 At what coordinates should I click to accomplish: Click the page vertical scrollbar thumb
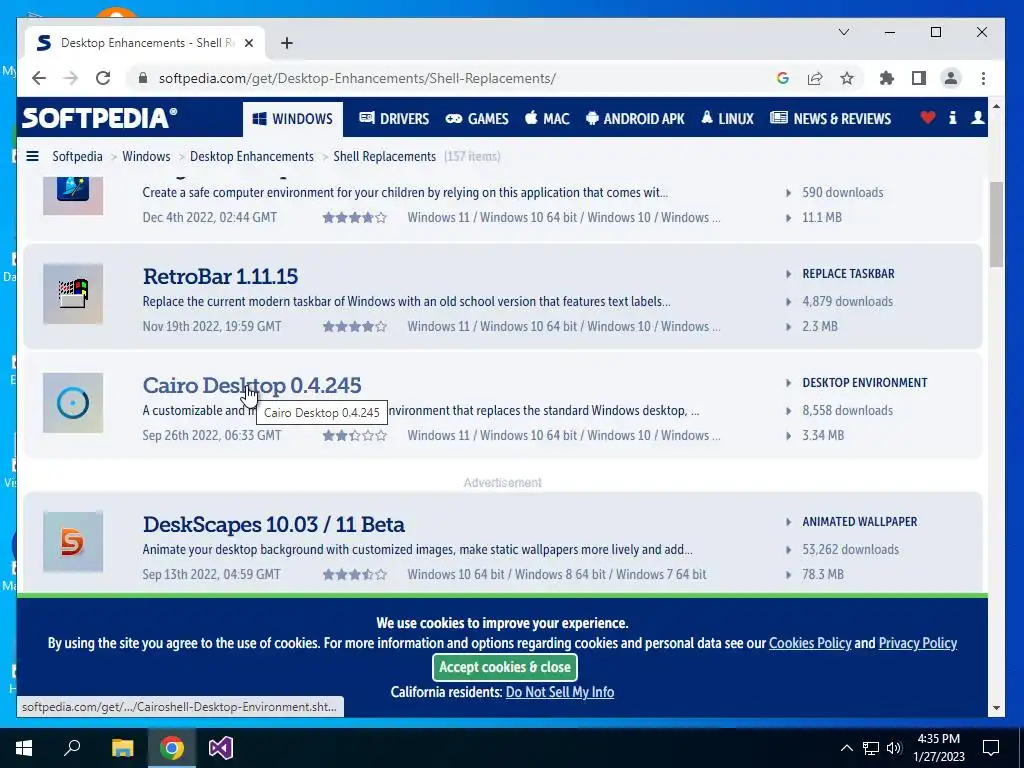[996, 224]
